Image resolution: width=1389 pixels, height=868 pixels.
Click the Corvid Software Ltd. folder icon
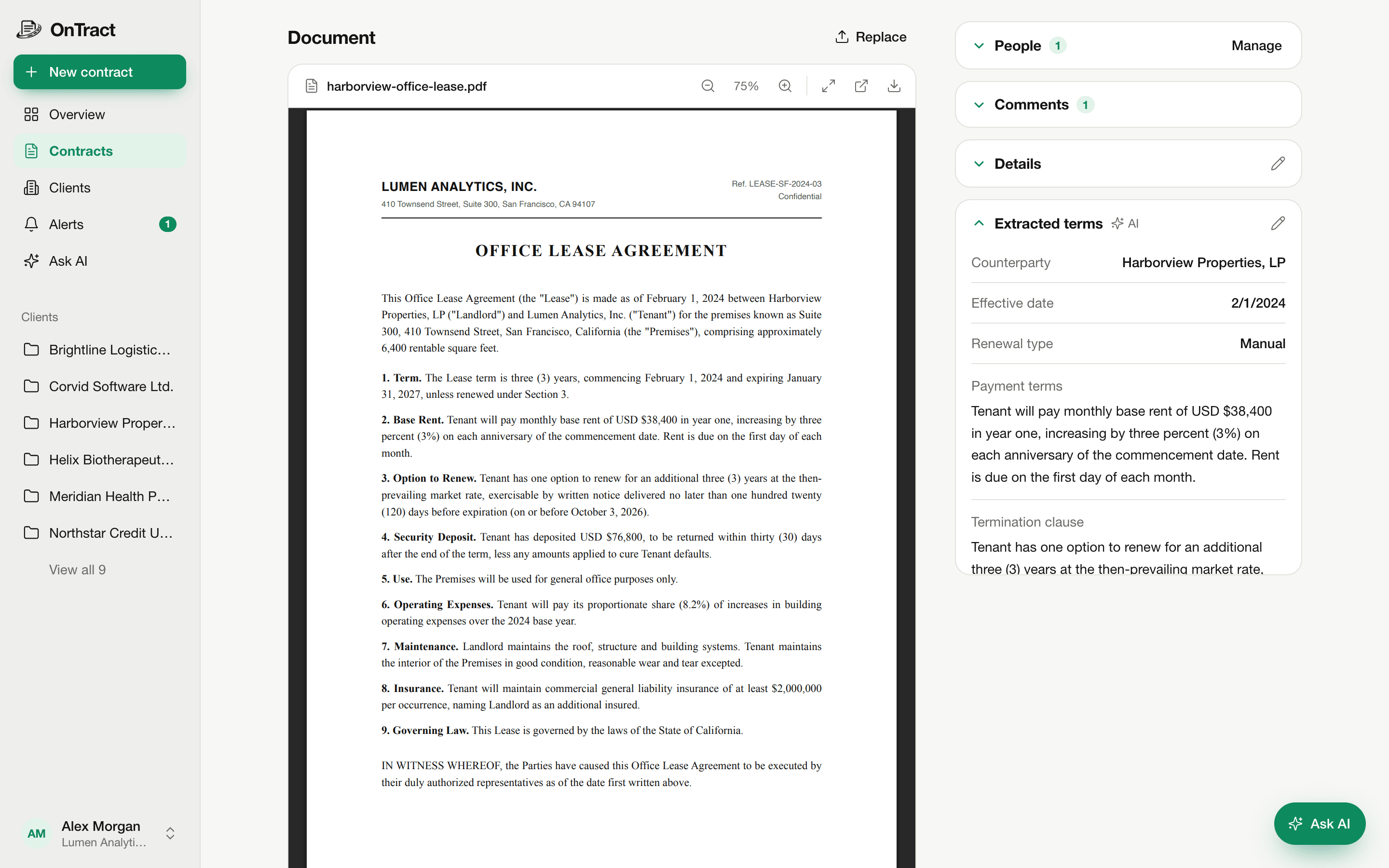pos(31,386)
